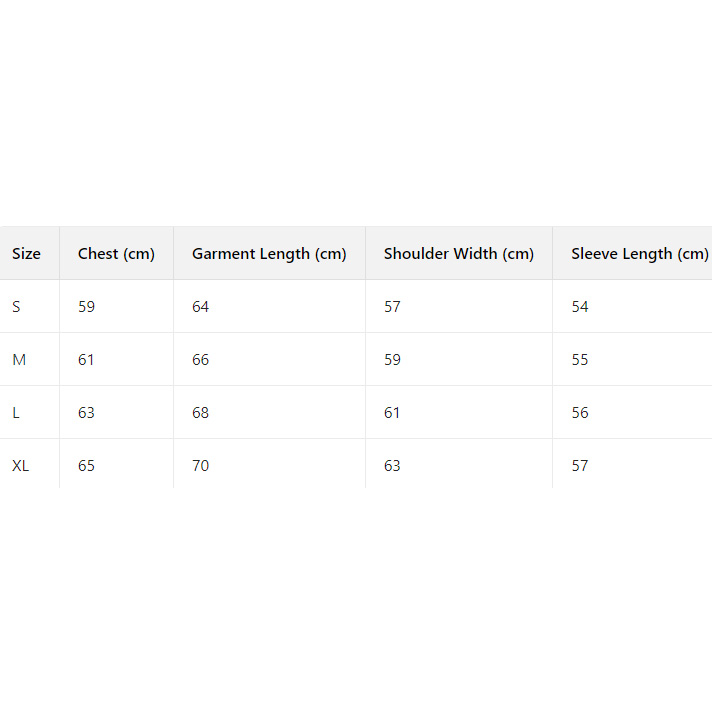Click the Shoulder Width (cm) header

[x=459, y=254]
